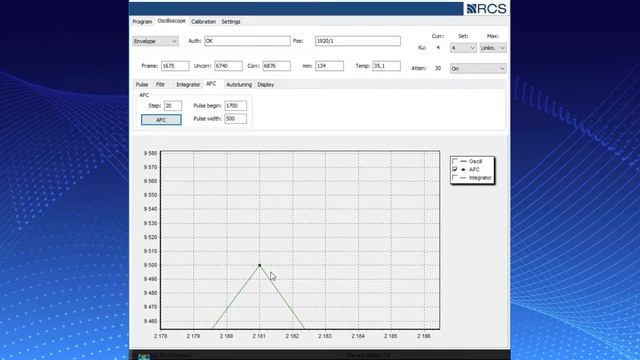The height and width of the screenshot is (360, 640).
Task: Open the Autotuning sub-tab
Action: (239, 84)
